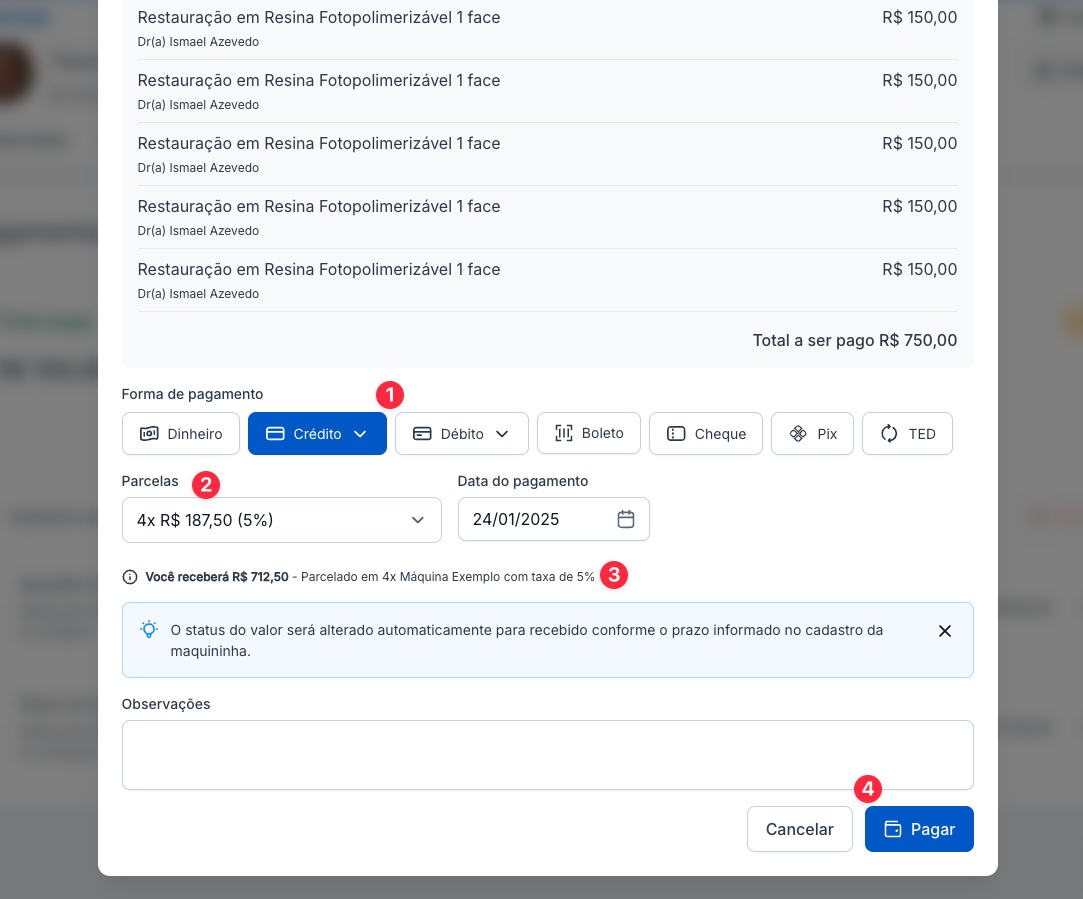The width and height of the screenshot is (1083, 899).
Task: Click the lightbulb tip icon
Action: 149,630
